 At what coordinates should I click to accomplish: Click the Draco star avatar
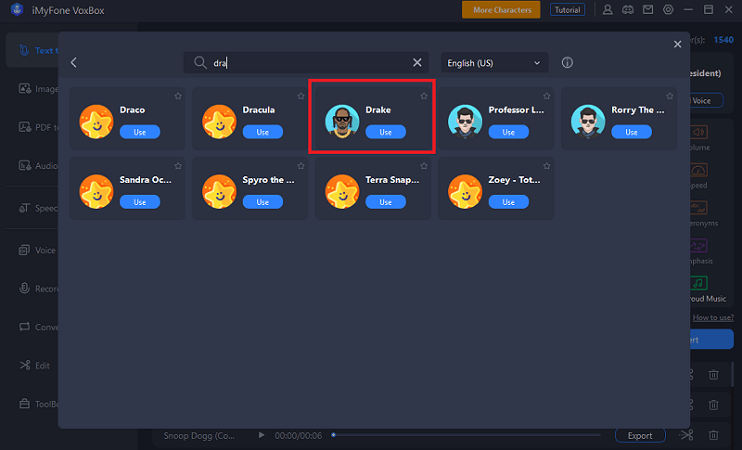(x=96, y=122)
